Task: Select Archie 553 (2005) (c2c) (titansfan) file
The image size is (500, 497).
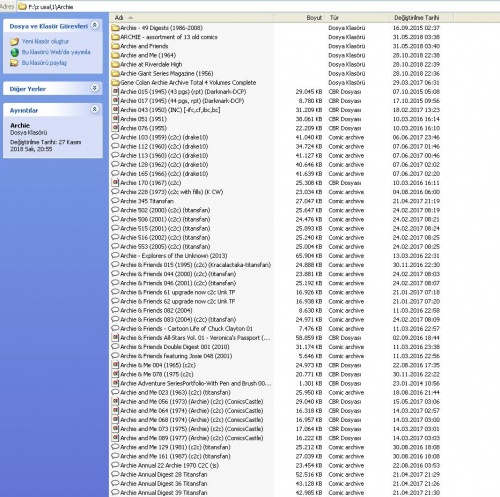Action: 165,247
